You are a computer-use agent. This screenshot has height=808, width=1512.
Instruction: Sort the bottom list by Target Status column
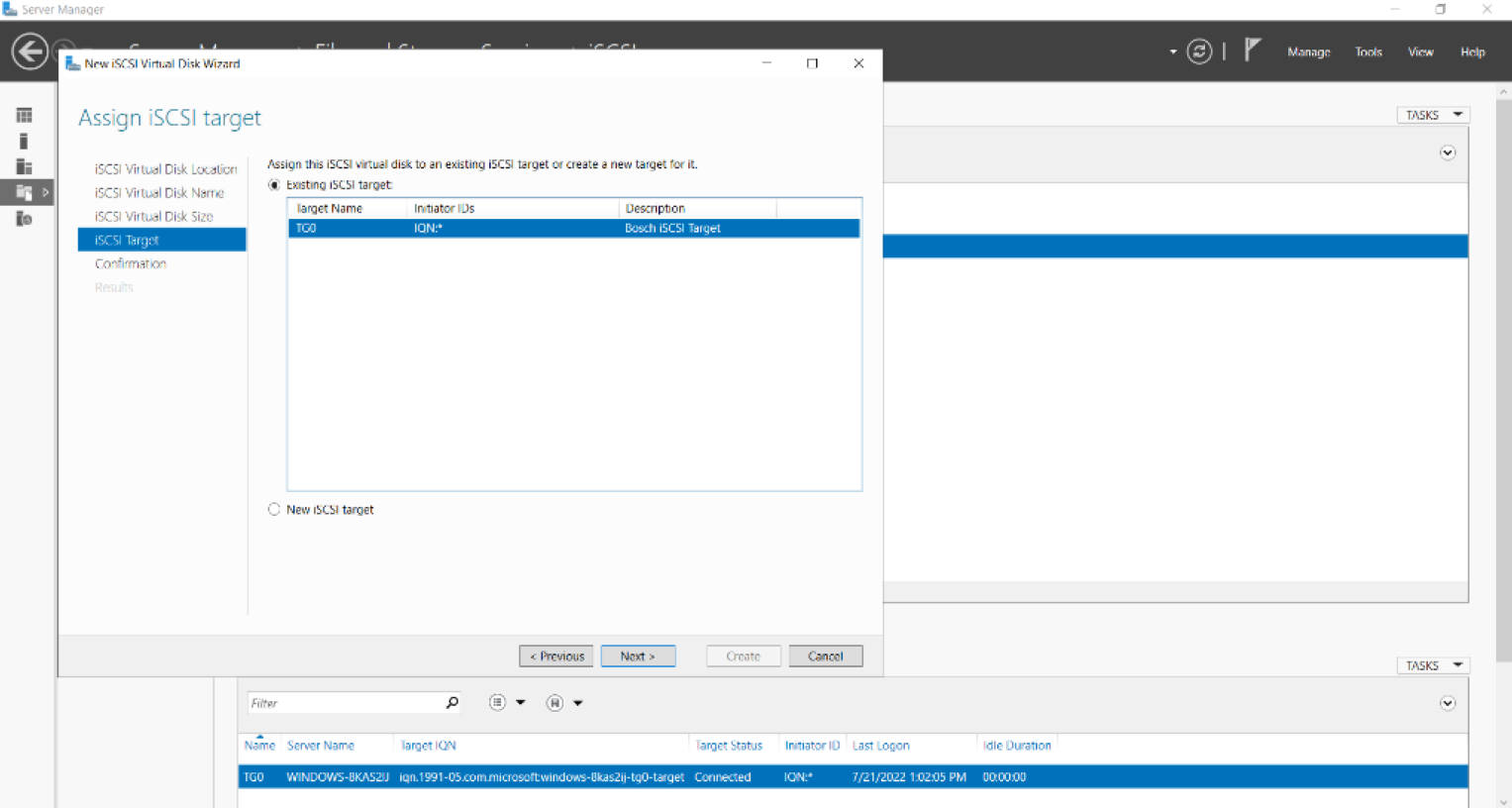(x=729, y=746)
